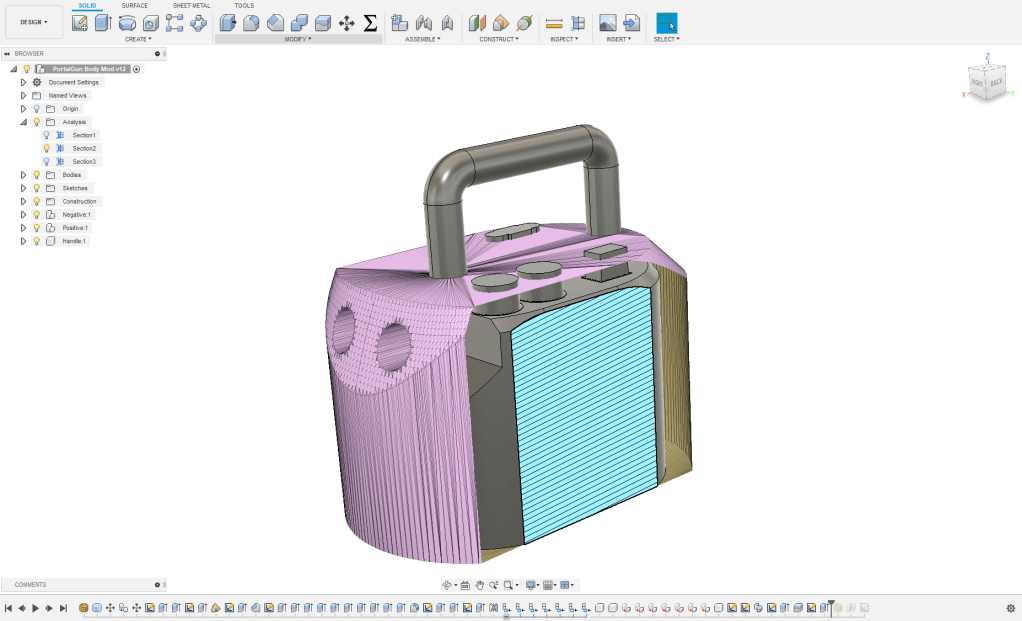Click the Measure tool in Inspect
This screenshot has height=621, width=1022.
point(554,23)
